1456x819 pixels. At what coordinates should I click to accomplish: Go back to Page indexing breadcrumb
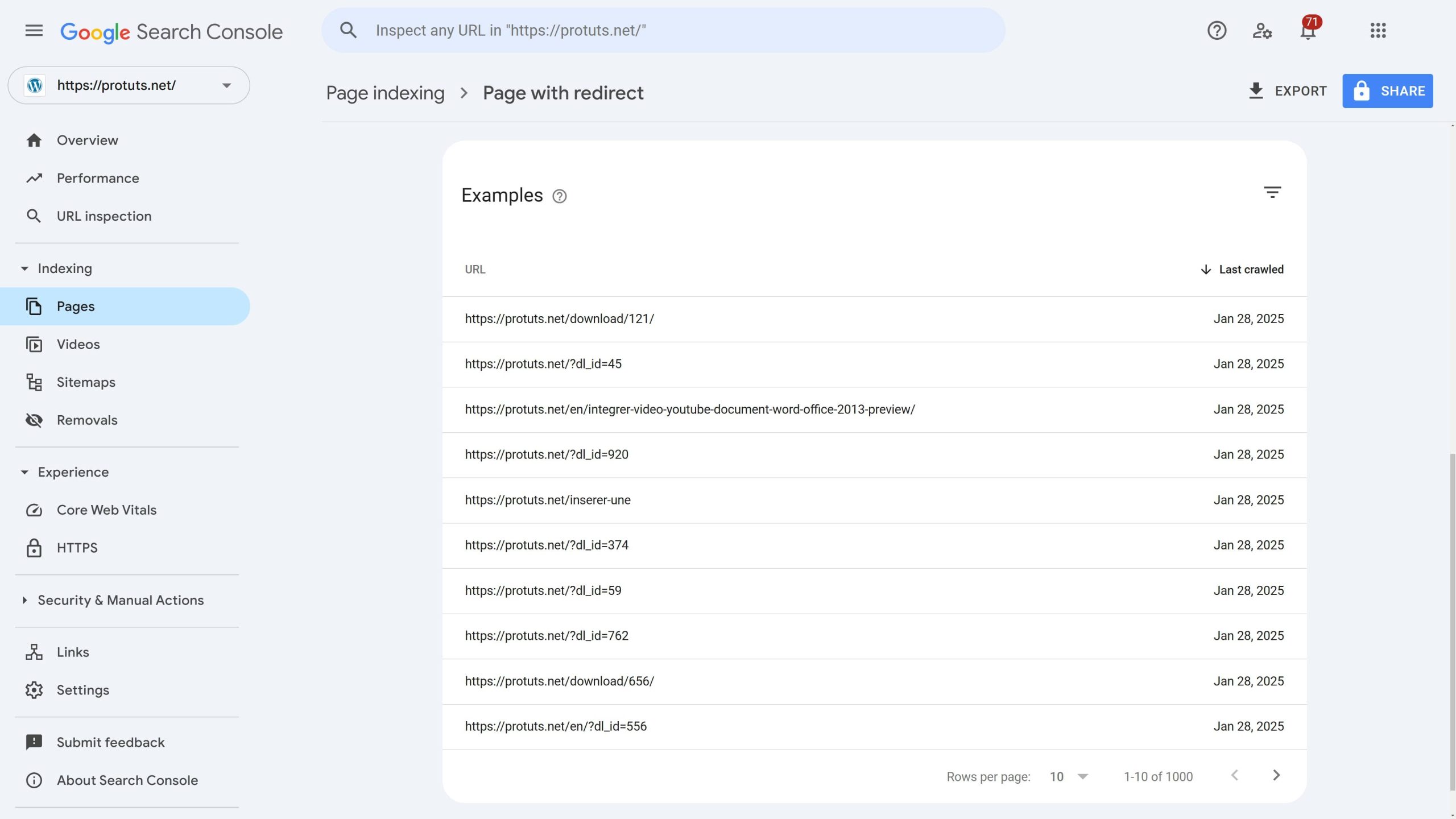tap(385, 93)
